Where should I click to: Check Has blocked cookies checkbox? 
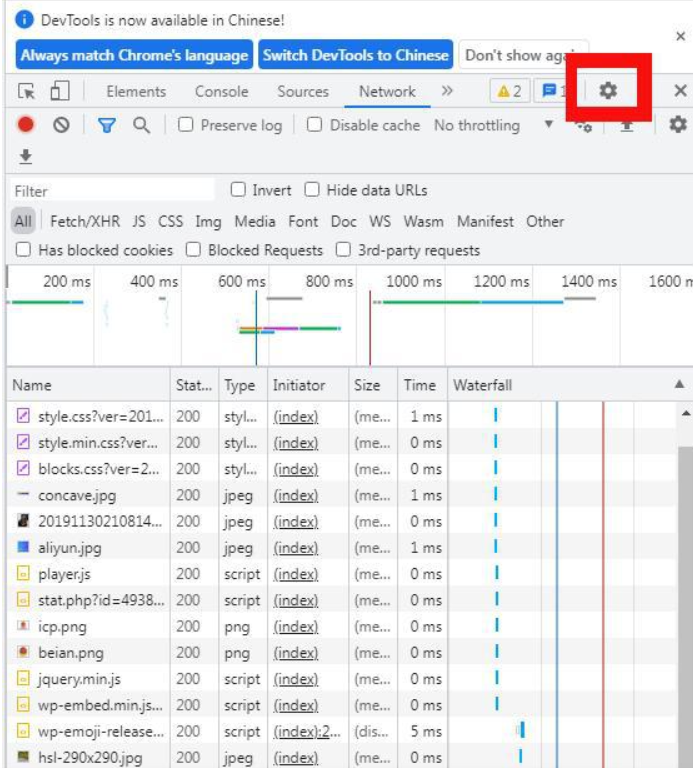pyautogui.click(x=23, y=250)
